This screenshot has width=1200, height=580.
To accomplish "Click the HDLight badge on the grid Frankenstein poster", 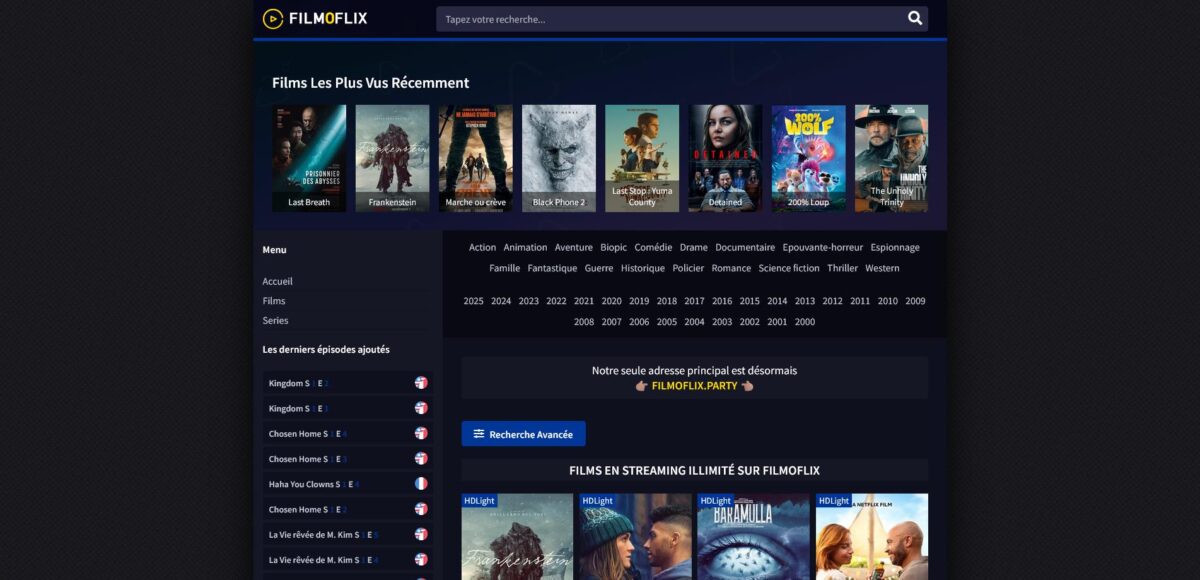I will coord(479,500).
